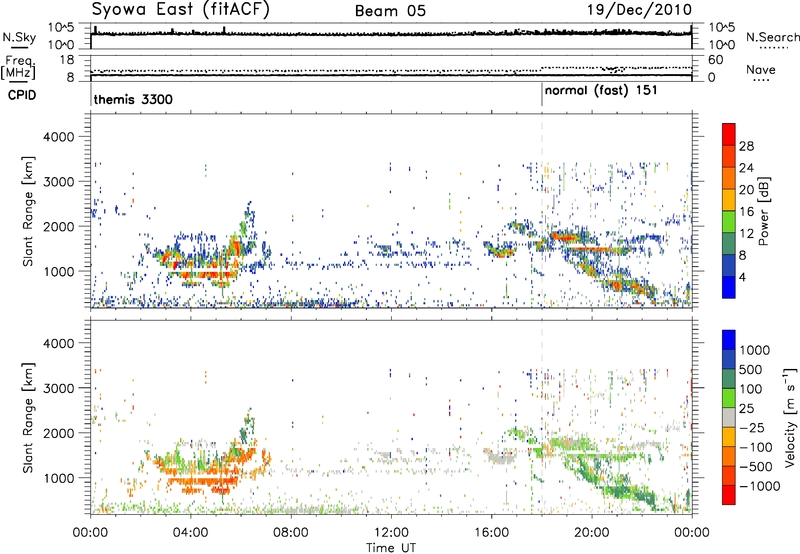The image size is (800, 554).
Task: Select the 'themis 3300' CPID annotation
Action: [133, 99]
